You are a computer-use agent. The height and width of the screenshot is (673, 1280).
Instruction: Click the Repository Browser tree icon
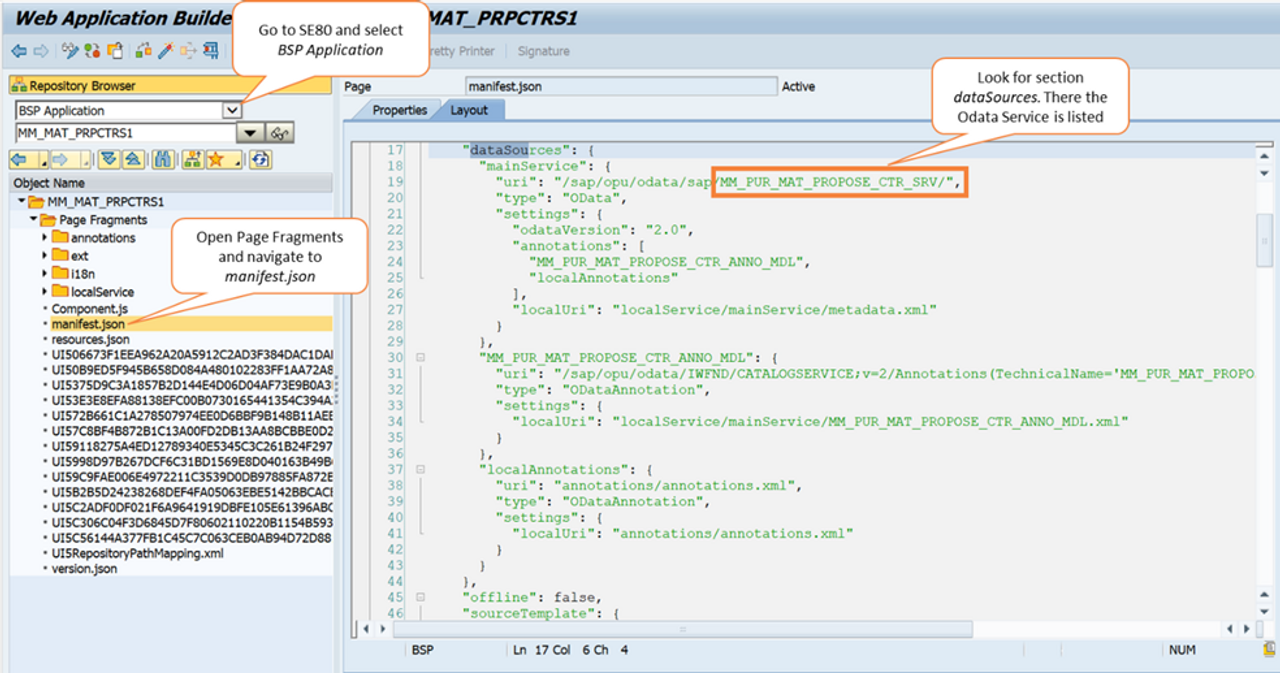[x=20, y=86]
